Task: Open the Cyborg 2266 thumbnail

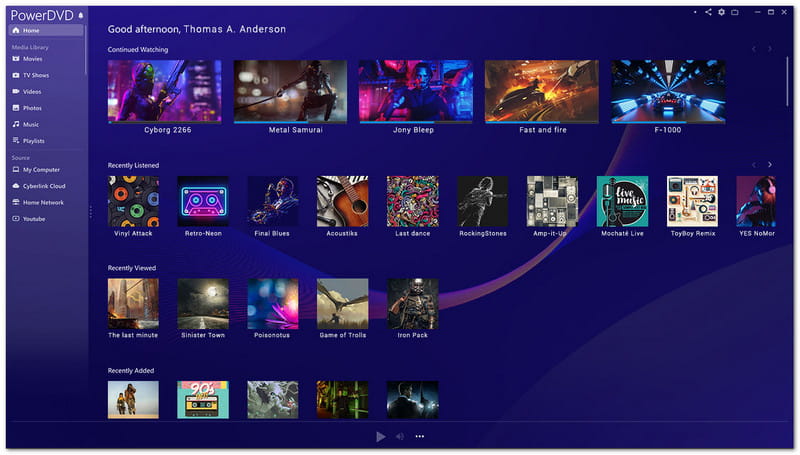Action: (164, 90)
